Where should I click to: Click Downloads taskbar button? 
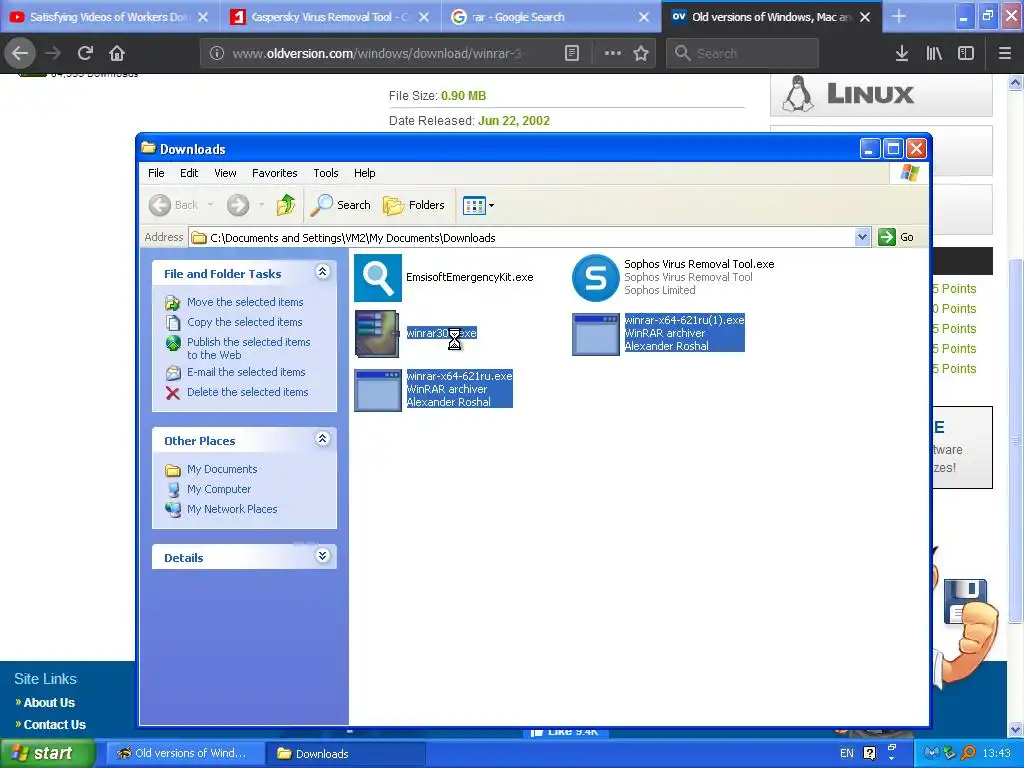click(346, 753)
